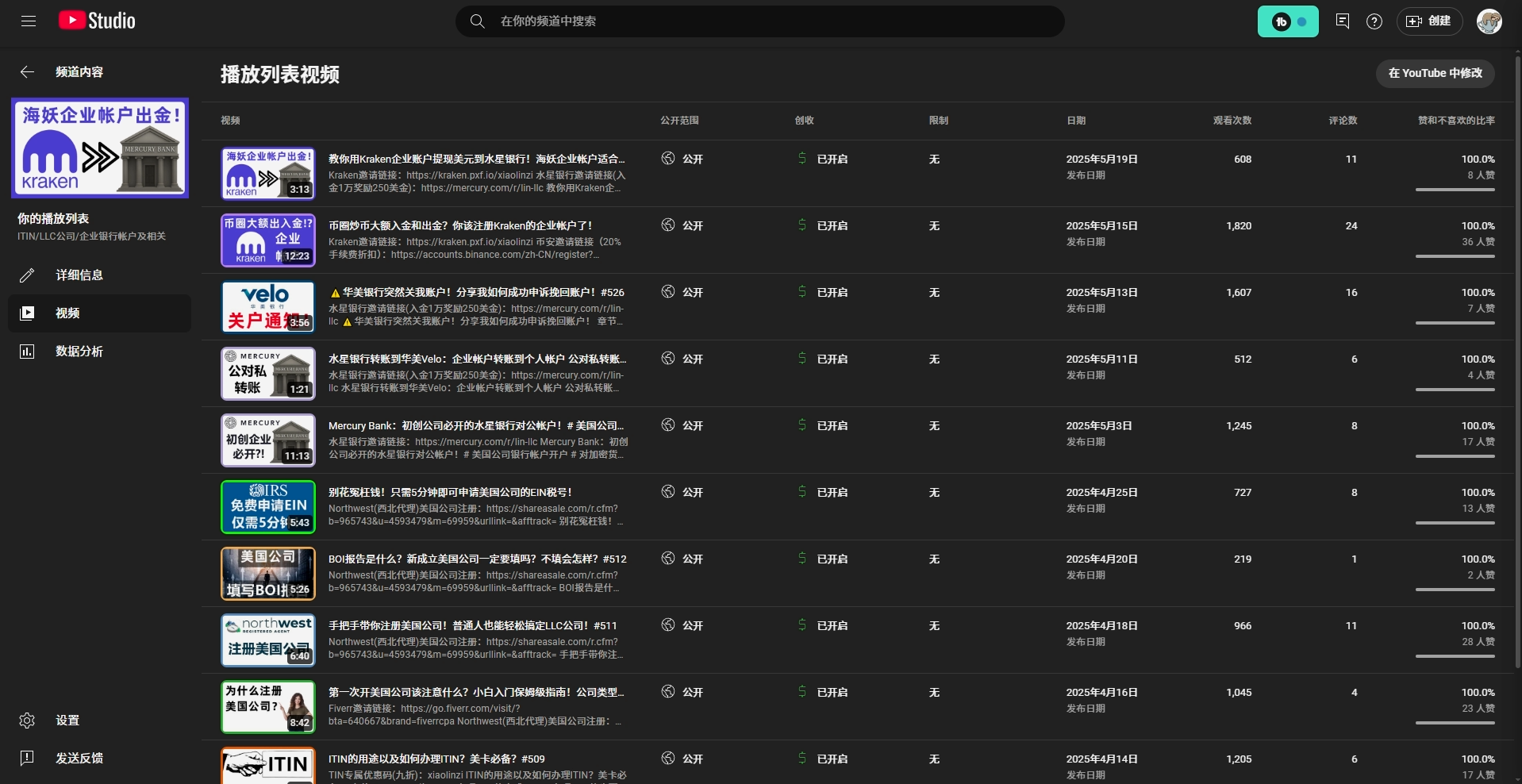Open video title 币圈炒币大额入金和出金

pyautogui.click(x=460, y=226)
